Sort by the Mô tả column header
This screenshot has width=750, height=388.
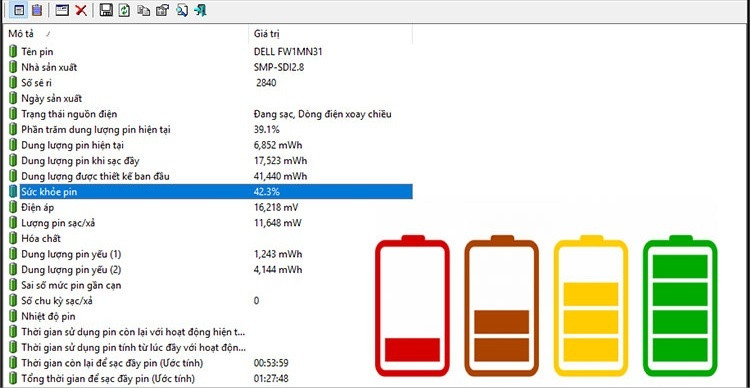[126, 34]
